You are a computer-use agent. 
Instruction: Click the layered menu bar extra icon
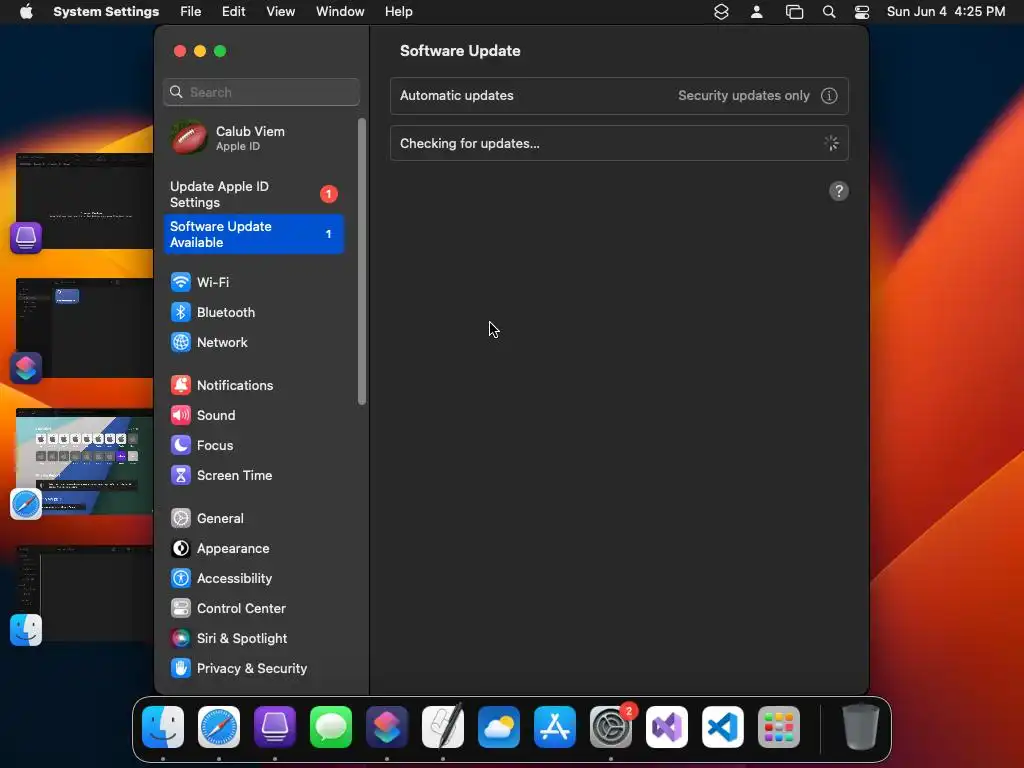721,12
